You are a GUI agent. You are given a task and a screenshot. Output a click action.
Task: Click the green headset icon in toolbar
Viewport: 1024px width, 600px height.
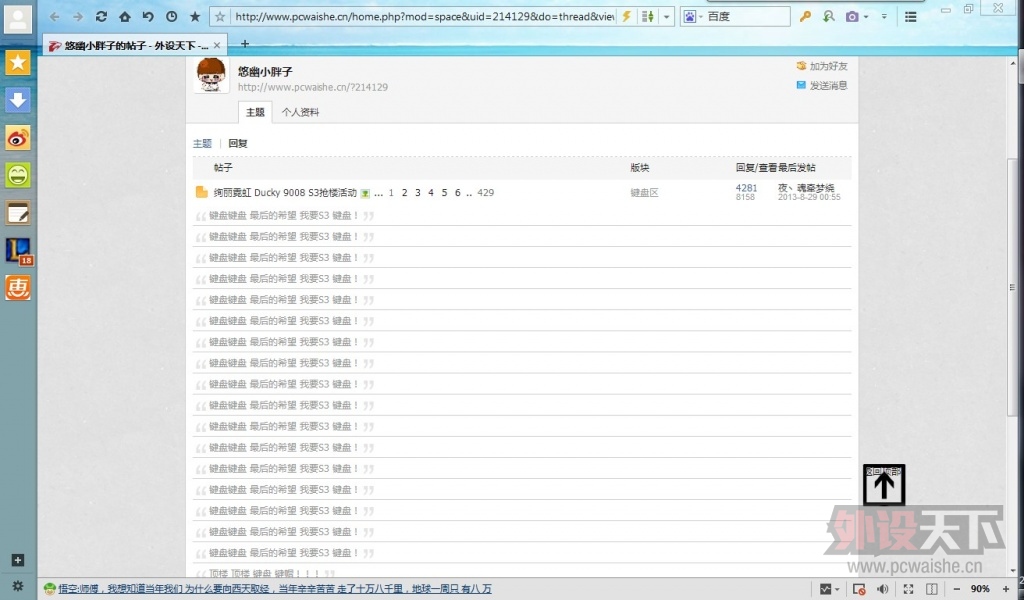(x=829, y=16)
